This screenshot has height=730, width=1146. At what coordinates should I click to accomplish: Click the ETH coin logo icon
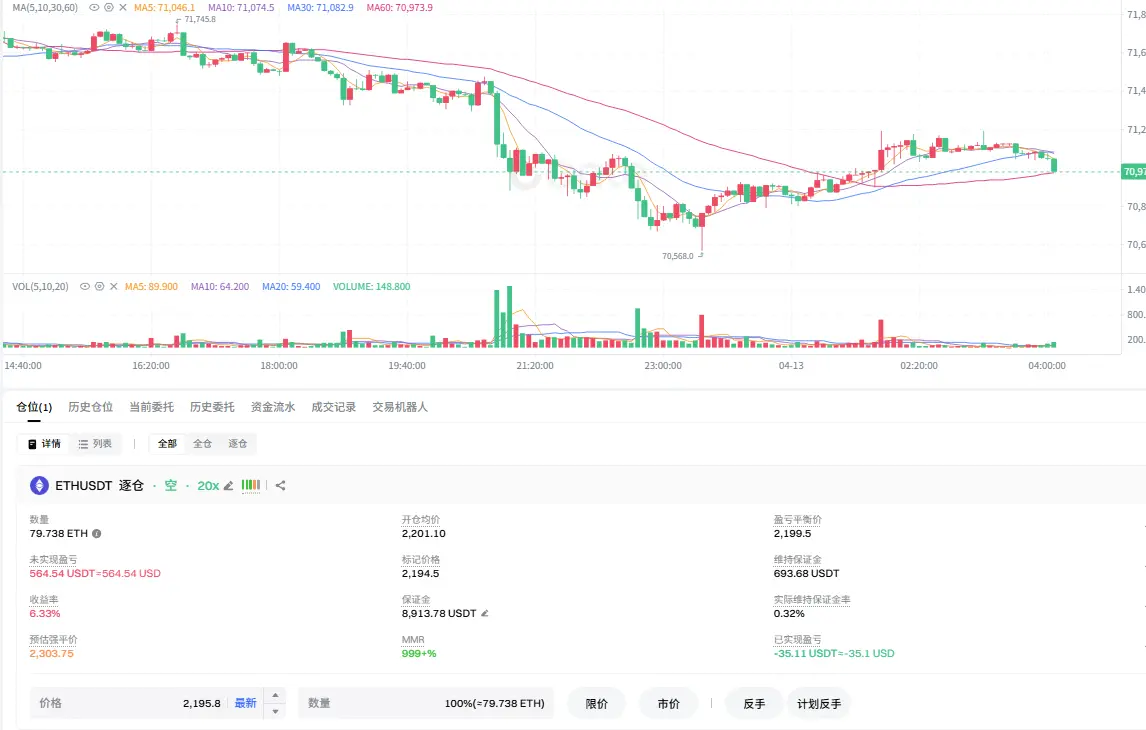coord(39,485)
